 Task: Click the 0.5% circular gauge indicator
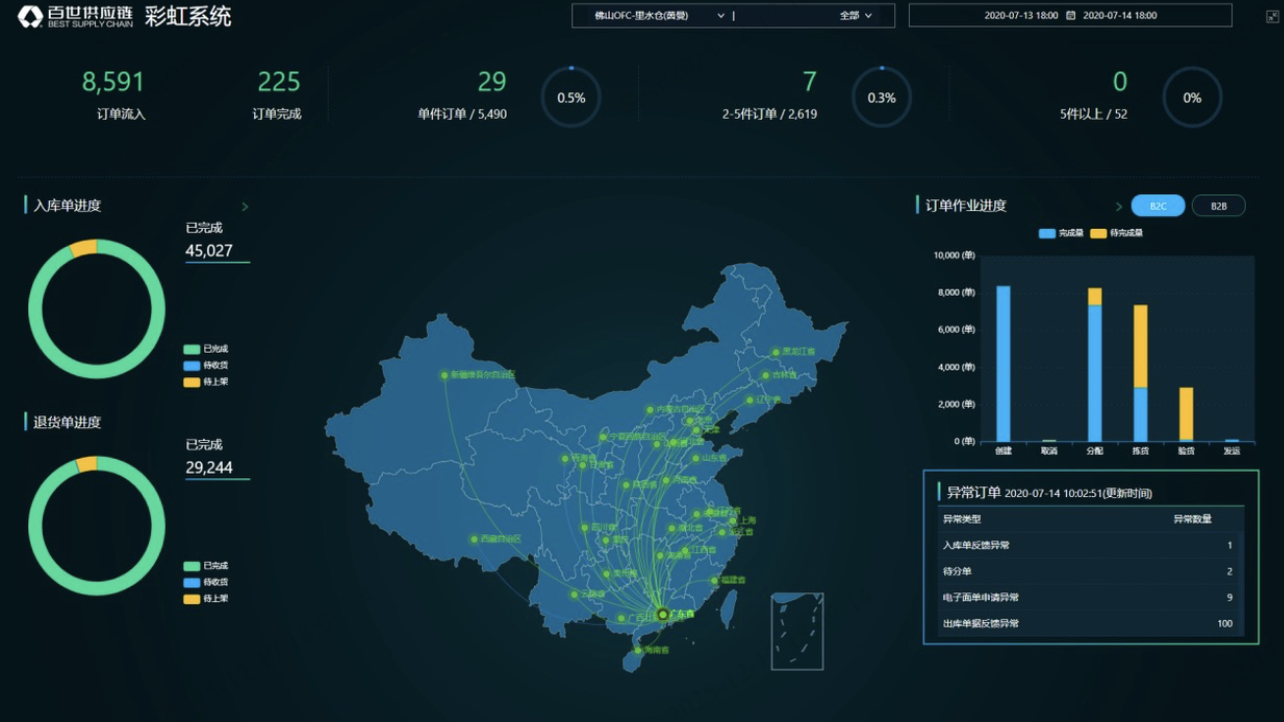click(x=571, y=97)
